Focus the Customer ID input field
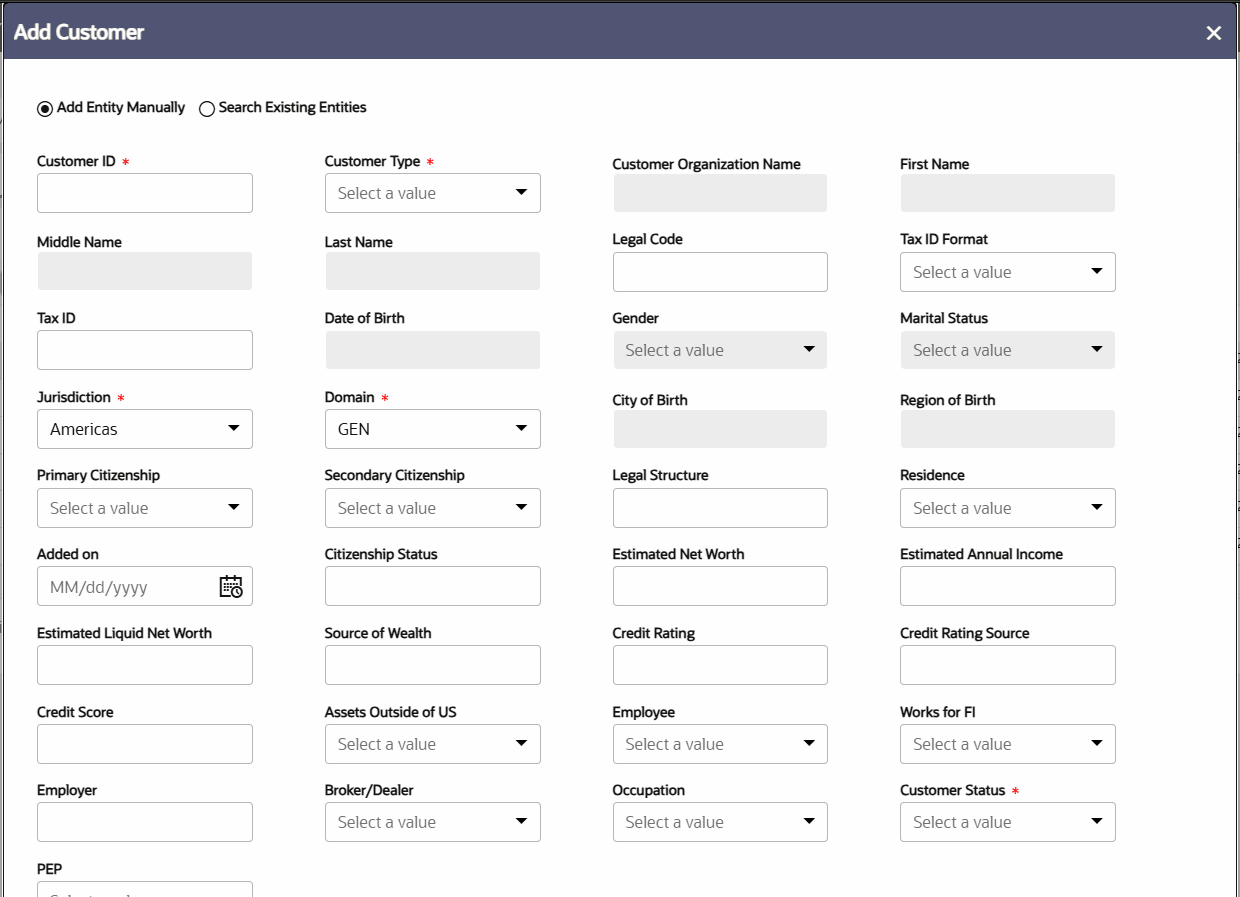Image resolution: width=1240 pixels, height=897 pixels. (x=145, y=193)
